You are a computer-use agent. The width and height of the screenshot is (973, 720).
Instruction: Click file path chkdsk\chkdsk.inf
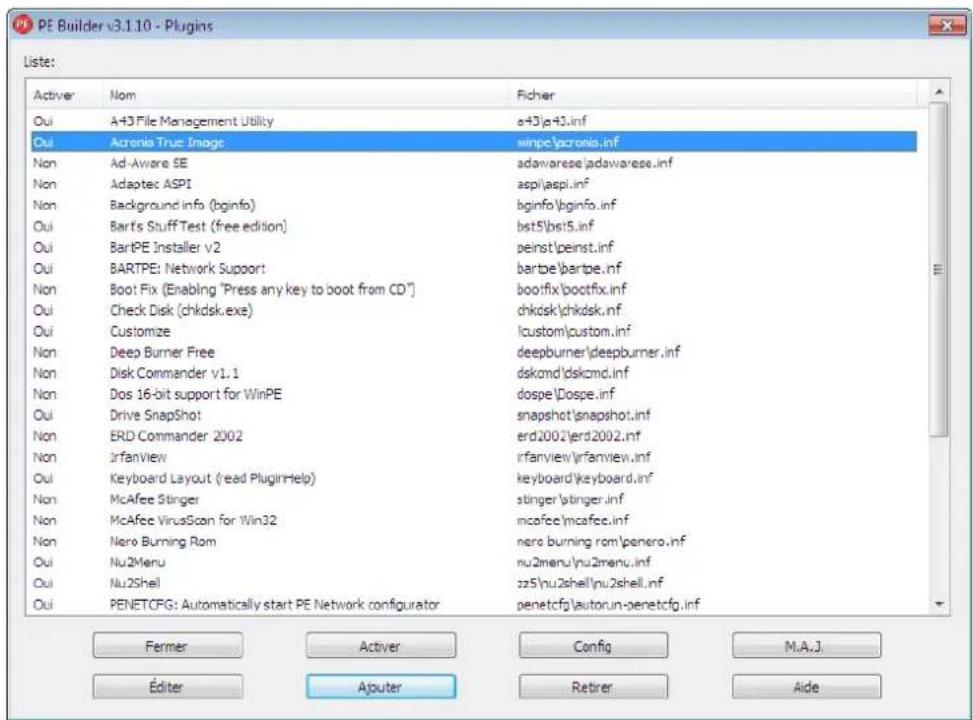point(568,310)
